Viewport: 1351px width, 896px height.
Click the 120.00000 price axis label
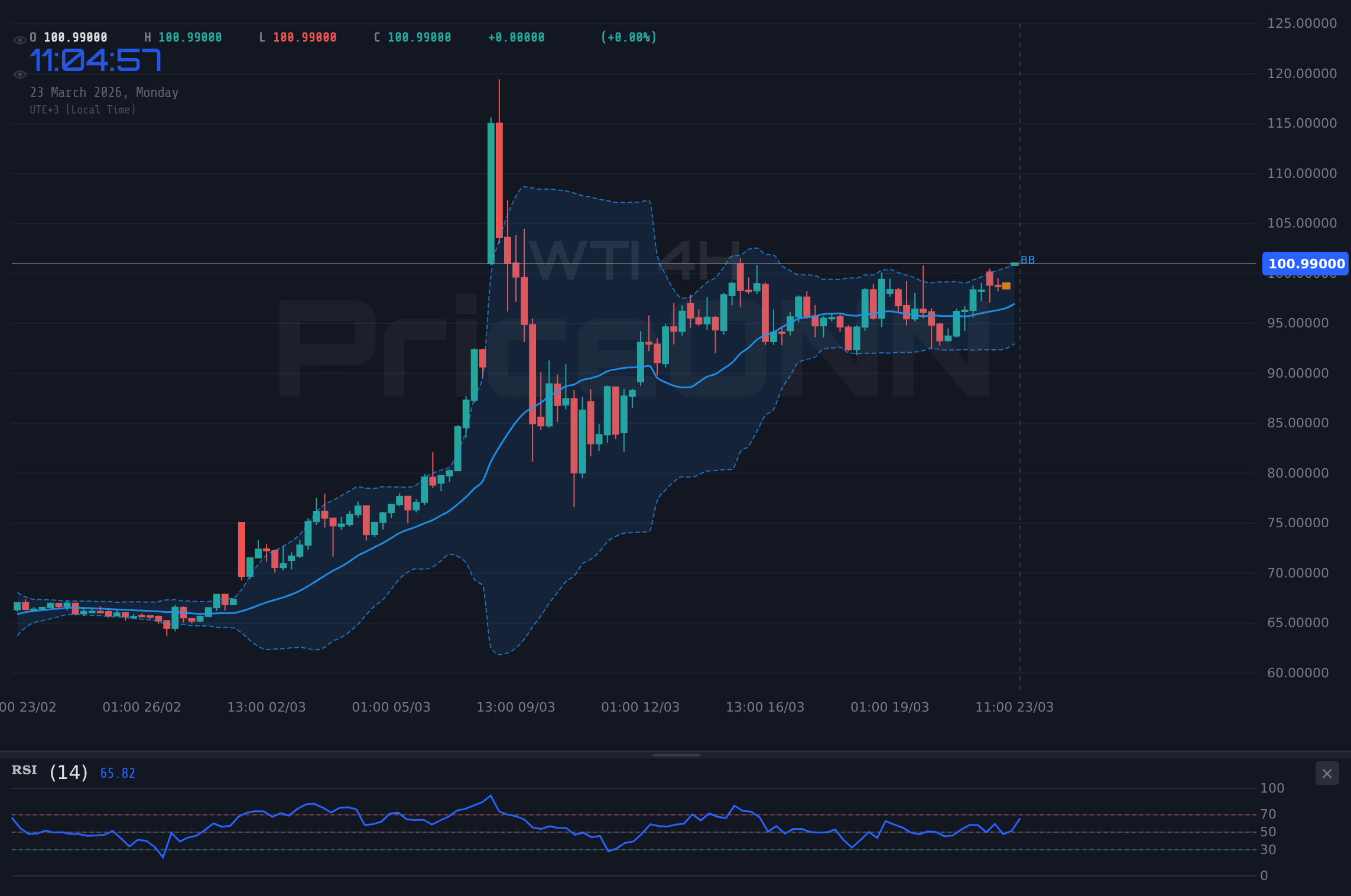1301,74
